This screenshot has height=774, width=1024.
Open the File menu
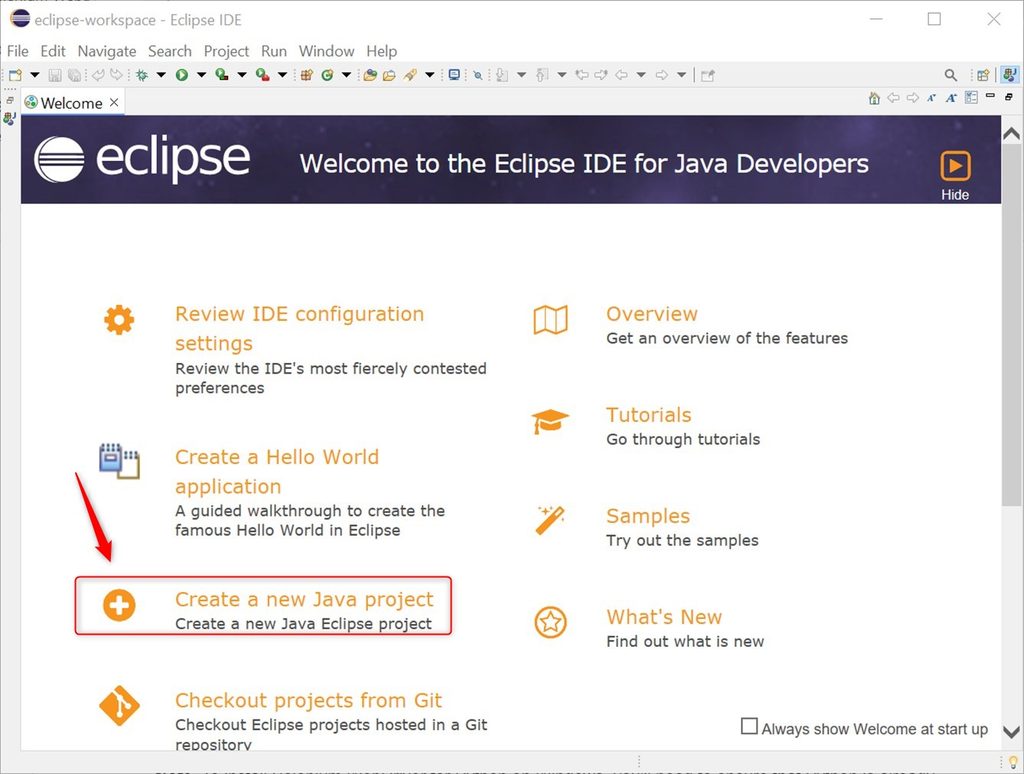(x=18, y=51)
